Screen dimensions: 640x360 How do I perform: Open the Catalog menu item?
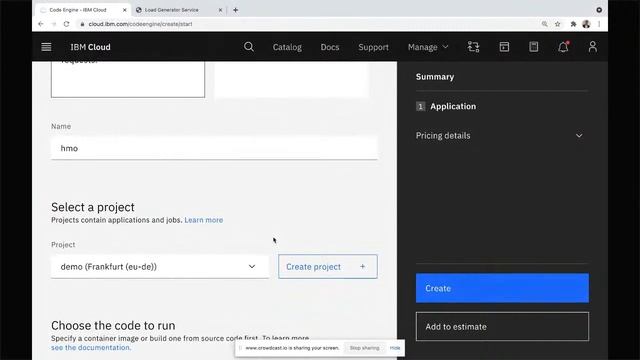click(287, 47)
